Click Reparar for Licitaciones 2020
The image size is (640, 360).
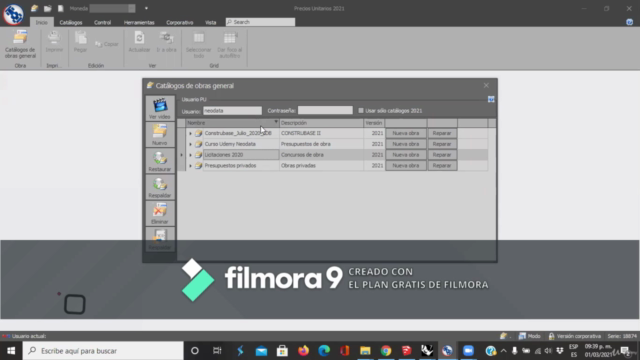point(442,155)
